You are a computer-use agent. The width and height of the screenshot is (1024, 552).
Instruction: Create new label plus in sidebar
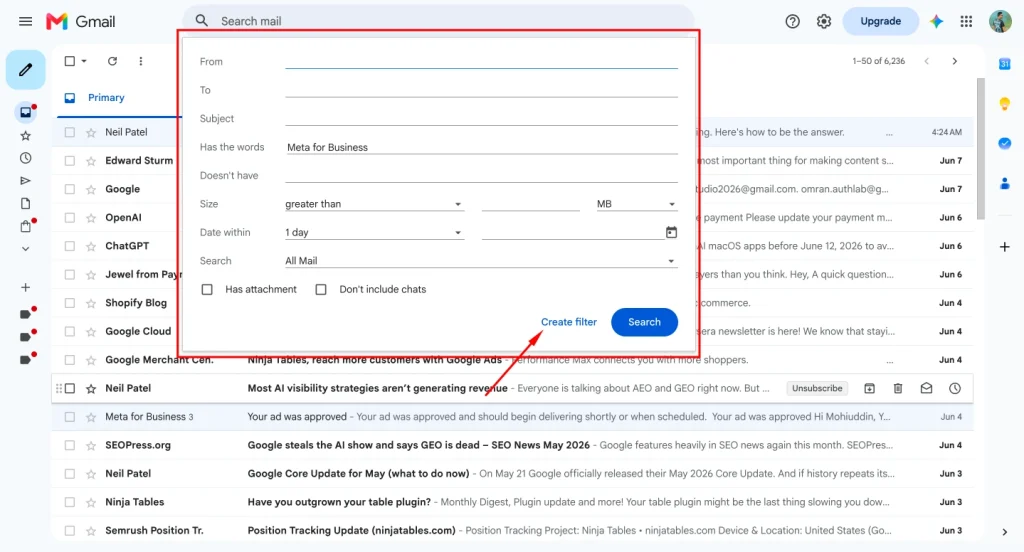tap(25, 287)
